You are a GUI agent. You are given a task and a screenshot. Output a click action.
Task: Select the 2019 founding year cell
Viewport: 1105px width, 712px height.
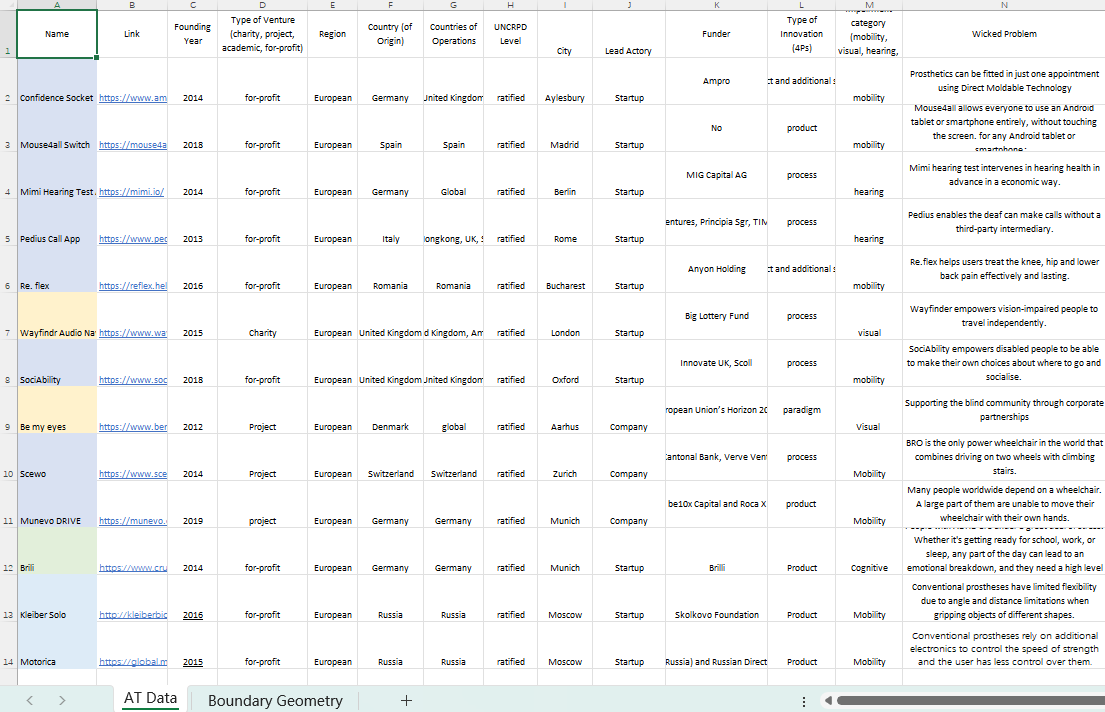point(192,505)
